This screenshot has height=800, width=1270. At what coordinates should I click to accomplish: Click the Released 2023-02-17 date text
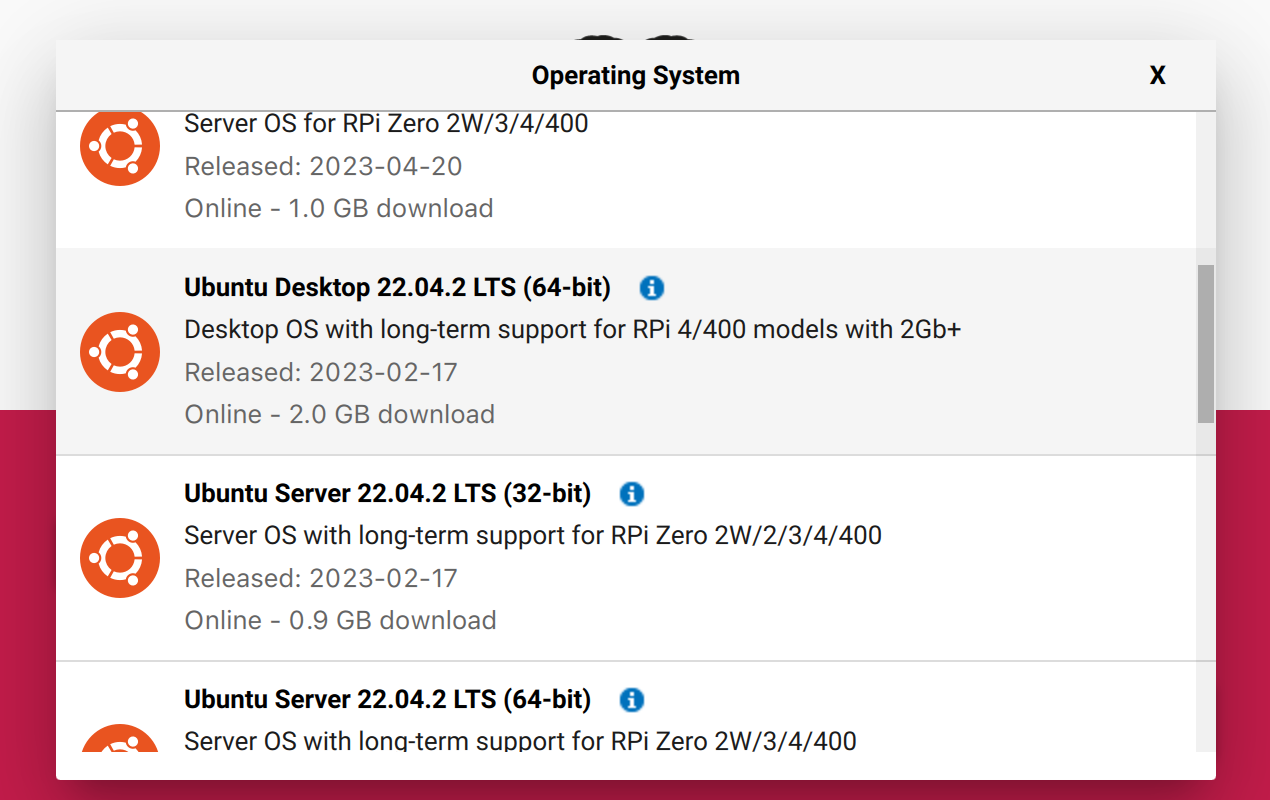click(x=320, y=371)
